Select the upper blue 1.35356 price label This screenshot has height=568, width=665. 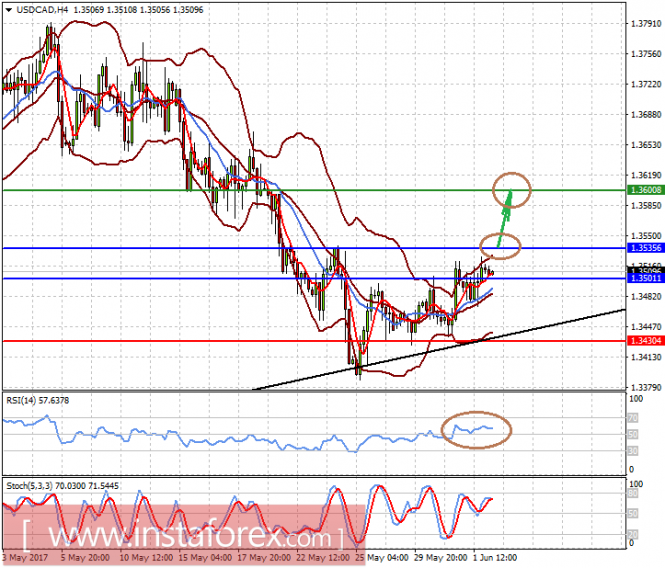645,248
